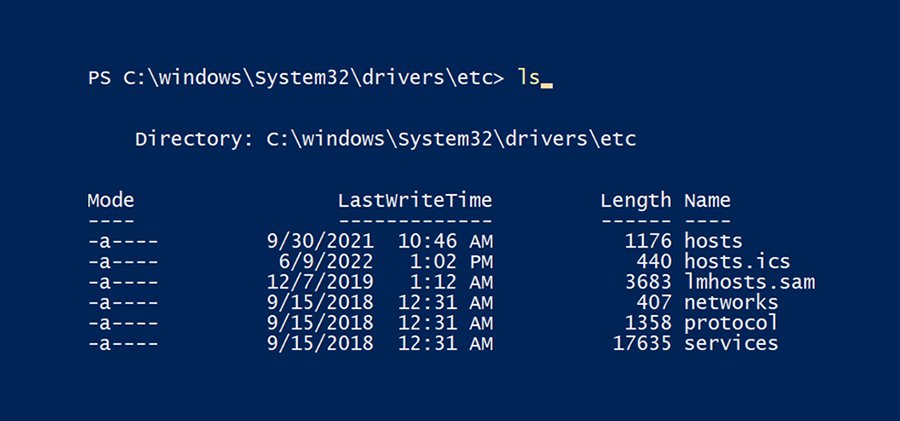The image size is (900, 421).
Task: Place cursor after the ls command
Action: point(546,77)
